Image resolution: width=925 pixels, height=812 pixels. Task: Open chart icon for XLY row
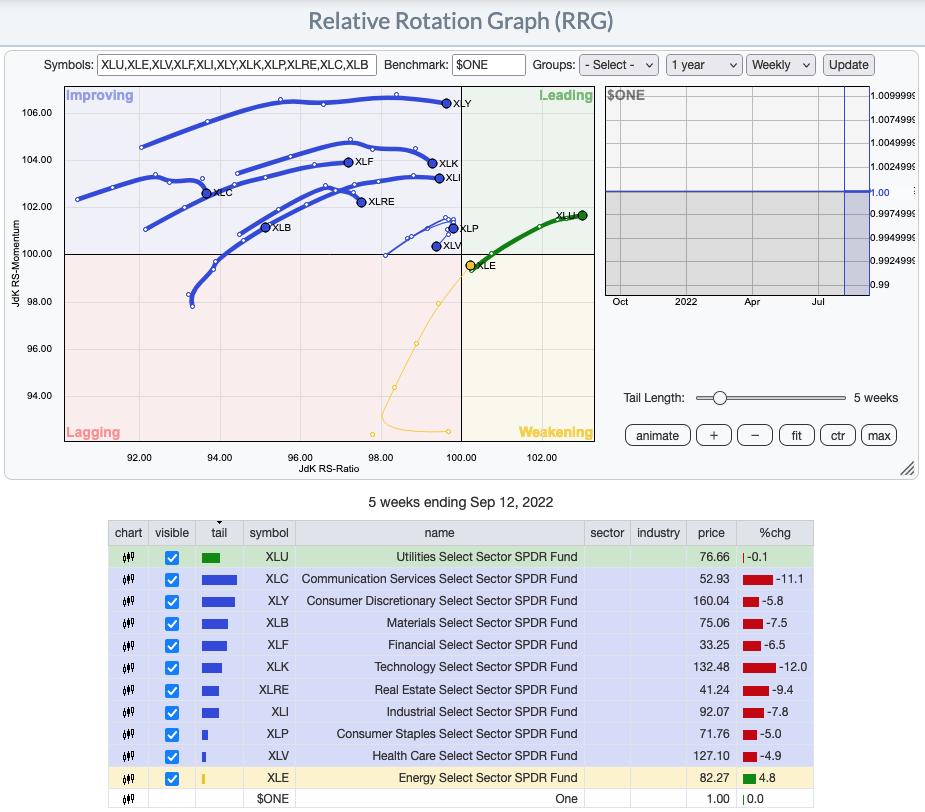[128, 601]
